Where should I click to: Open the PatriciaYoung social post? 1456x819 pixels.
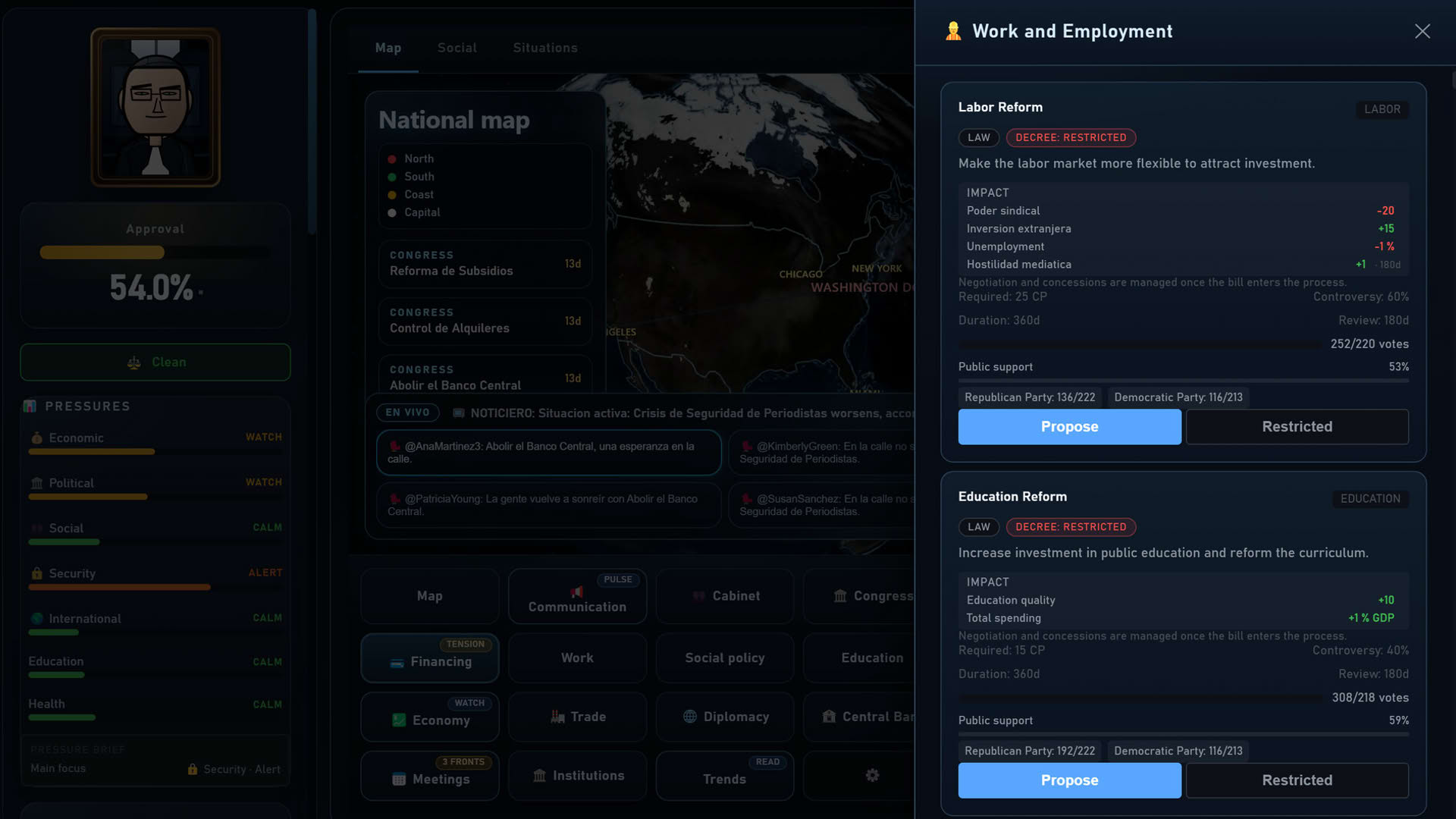(x=548, y=505)
